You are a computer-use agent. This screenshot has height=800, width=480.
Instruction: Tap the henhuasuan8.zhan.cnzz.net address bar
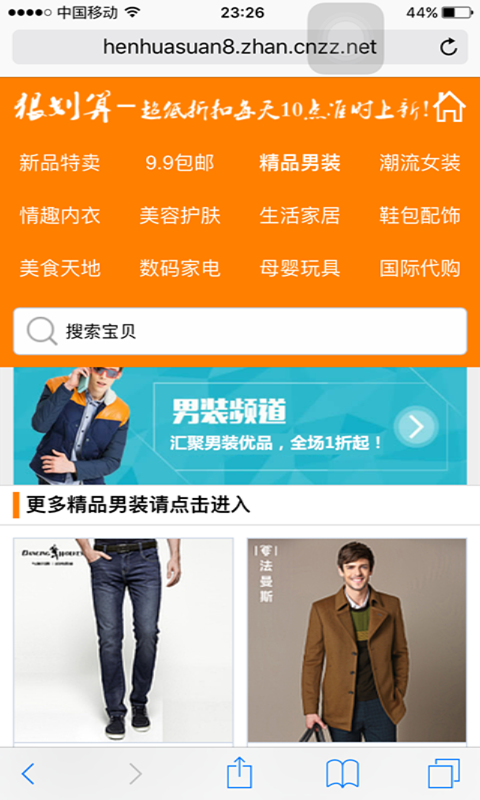(x=240, y=47)
